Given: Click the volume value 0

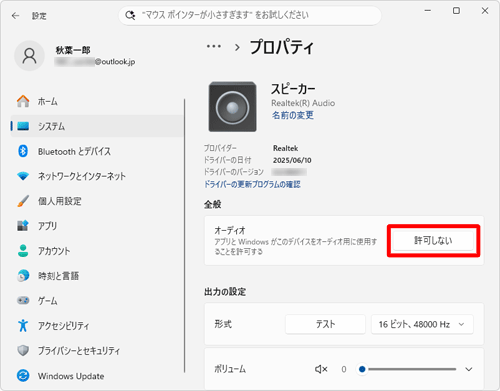Looking at the screenshot, I should pos(344,369).
